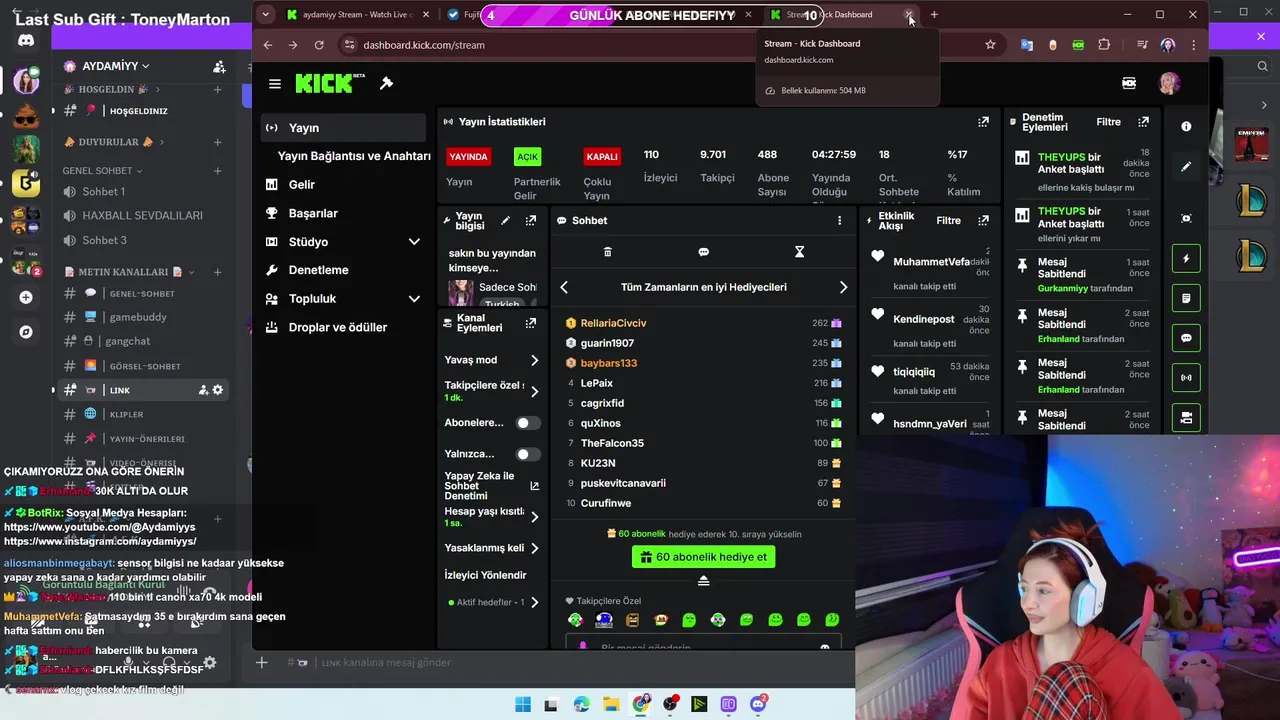
Task: Go to next leaderboard with right arrow
Action: pyautogui.click(x=843, y=287)
